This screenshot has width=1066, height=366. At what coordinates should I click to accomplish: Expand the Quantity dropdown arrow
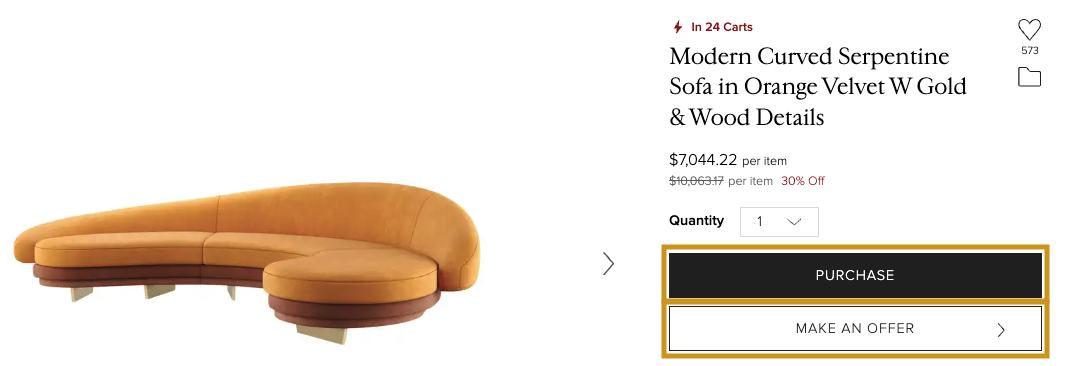[793, 222]
